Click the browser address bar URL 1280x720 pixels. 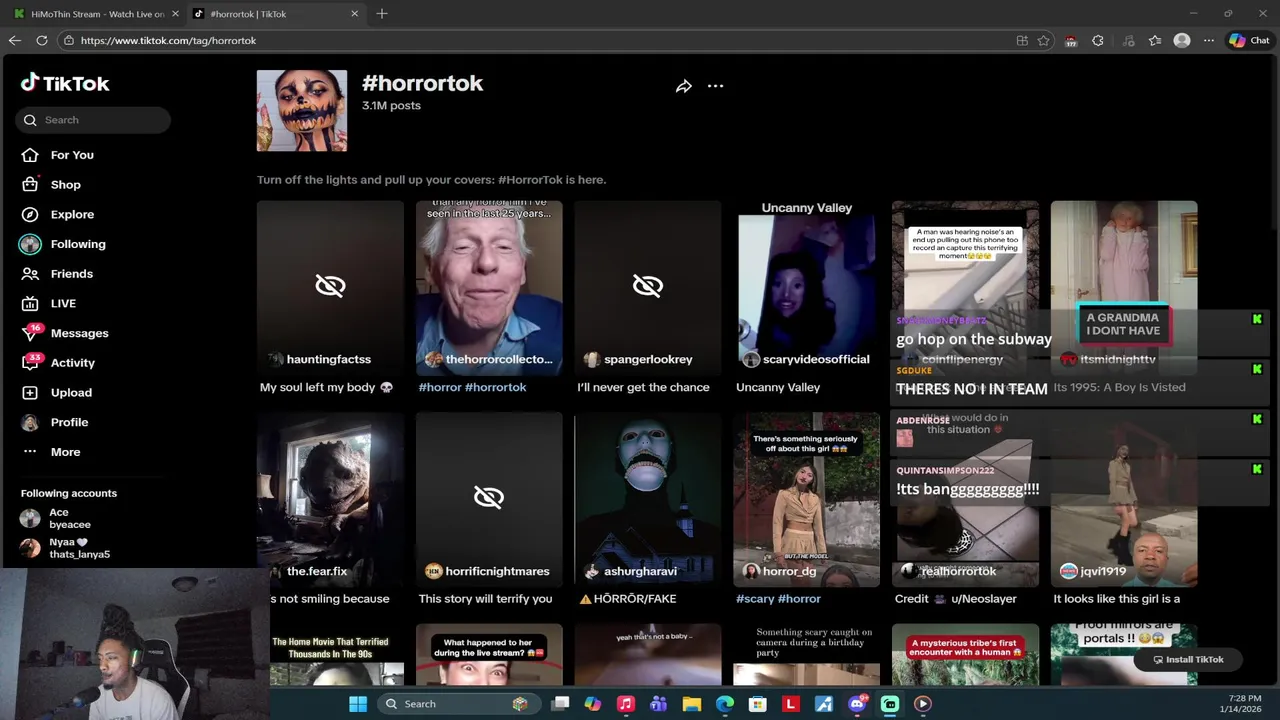coord(168,40)
